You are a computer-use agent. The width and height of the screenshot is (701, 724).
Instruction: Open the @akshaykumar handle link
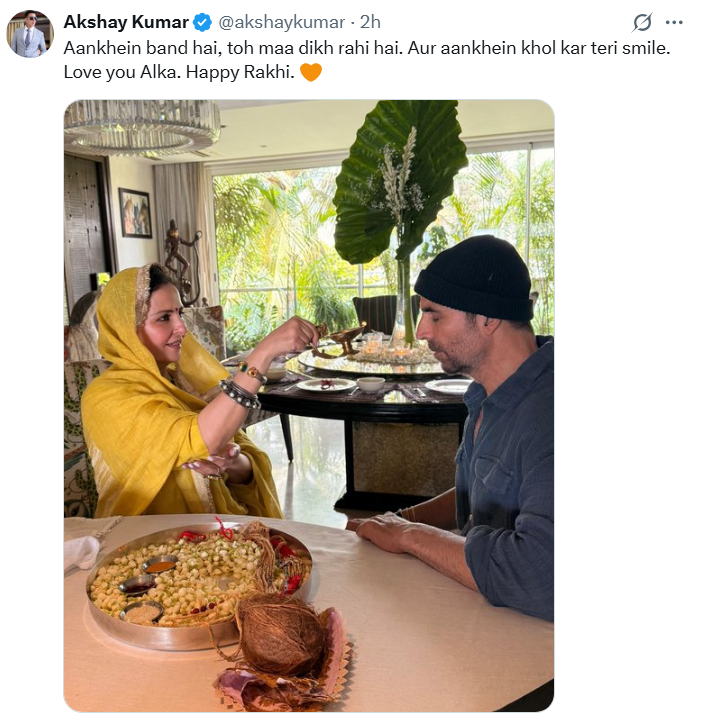point(281,22)
